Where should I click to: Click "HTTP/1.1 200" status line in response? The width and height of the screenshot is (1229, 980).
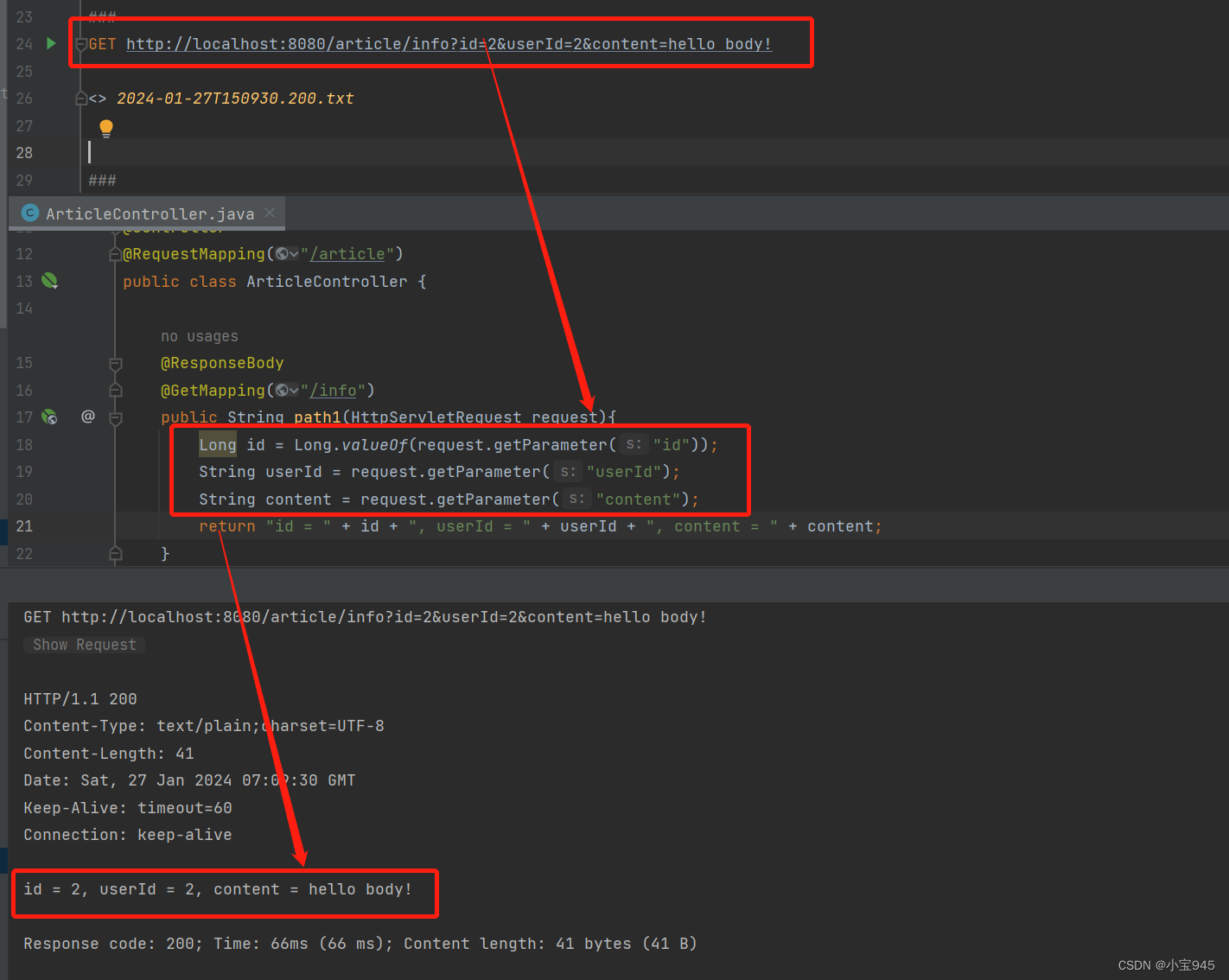click(x=80, y=699)
